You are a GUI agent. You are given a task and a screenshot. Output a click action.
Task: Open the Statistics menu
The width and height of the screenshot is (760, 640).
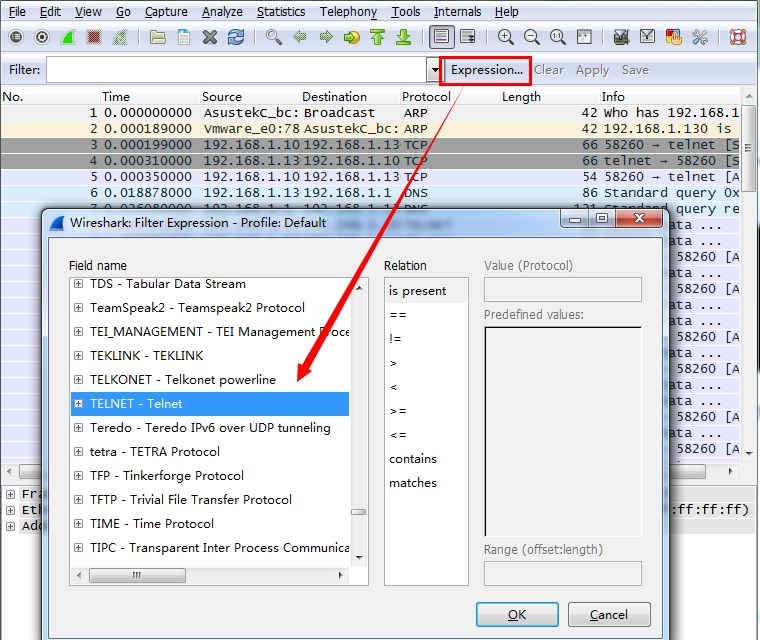click(x=281, y=12)
